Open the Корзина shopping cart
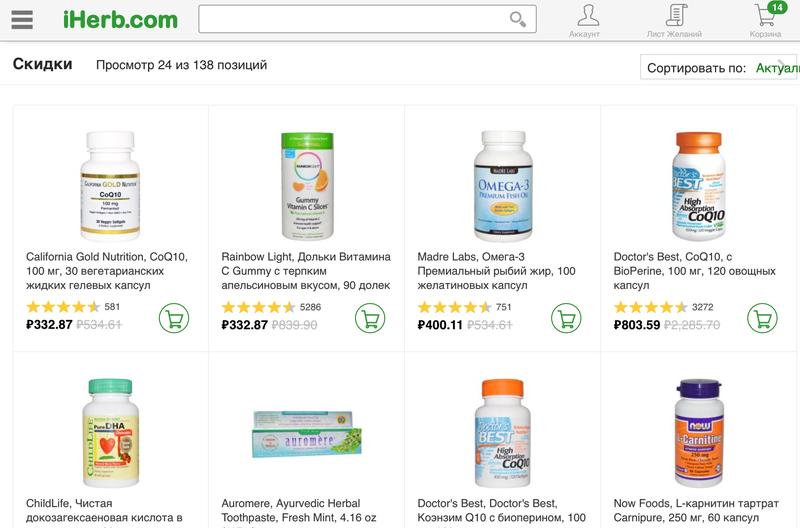The height and width of the screenshot is (528, 800). coord(766,19)
